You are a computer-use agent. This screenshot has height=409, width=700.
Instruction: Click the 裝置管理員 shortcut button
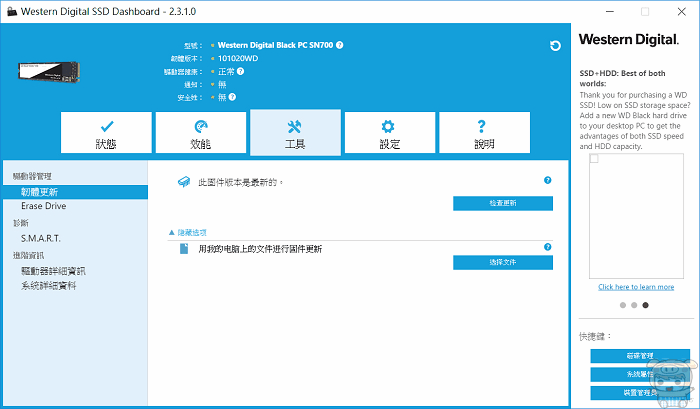[x=640, y=393]
